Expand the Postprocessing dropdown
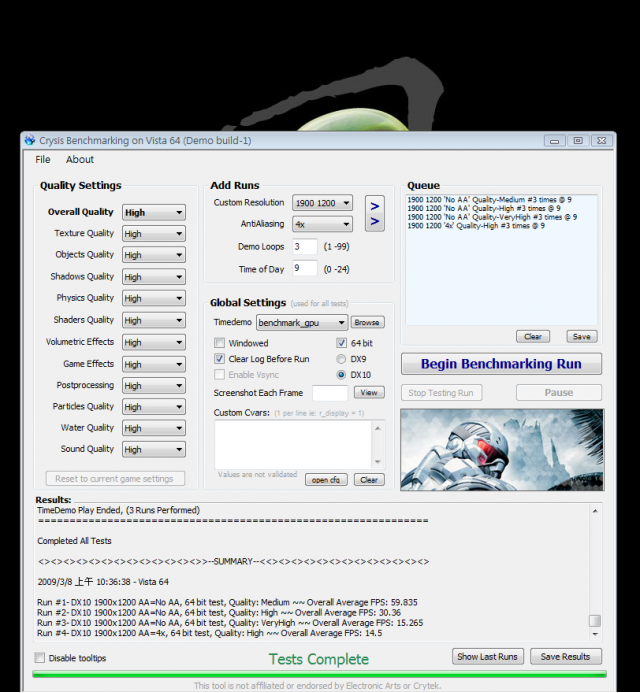This screenshot has height=693, width=640. click(x=154, y=386)
